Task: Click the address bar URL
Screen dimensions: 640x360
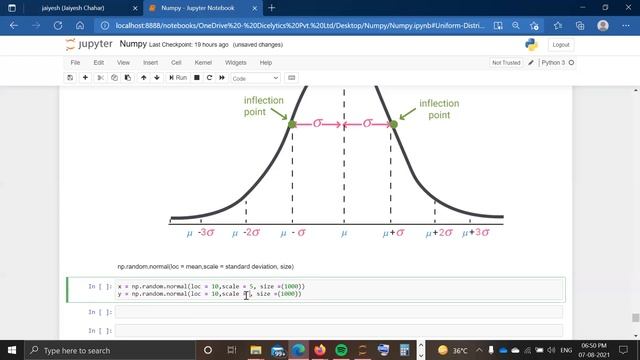Action: tap(300, 25)
